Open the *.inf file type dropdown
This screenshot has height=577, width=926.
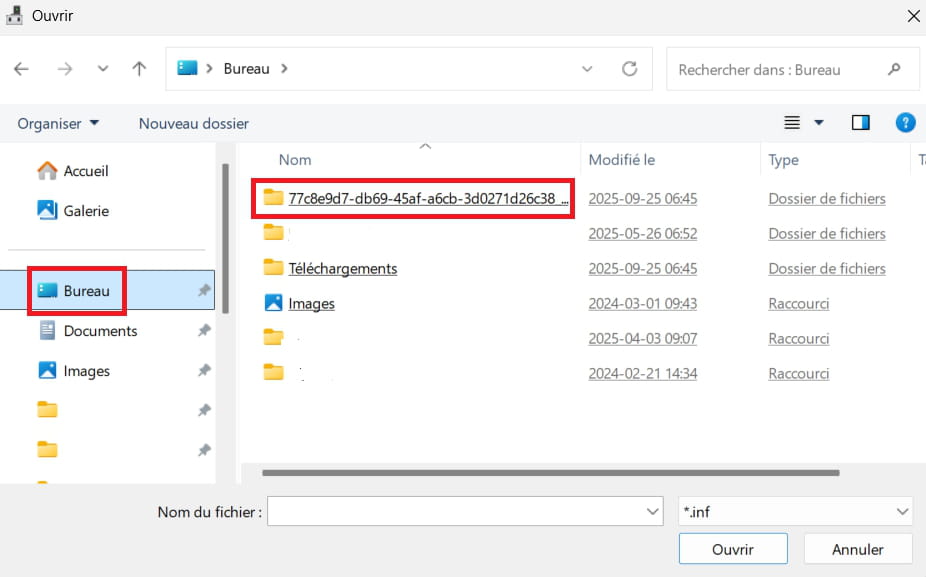795,511
